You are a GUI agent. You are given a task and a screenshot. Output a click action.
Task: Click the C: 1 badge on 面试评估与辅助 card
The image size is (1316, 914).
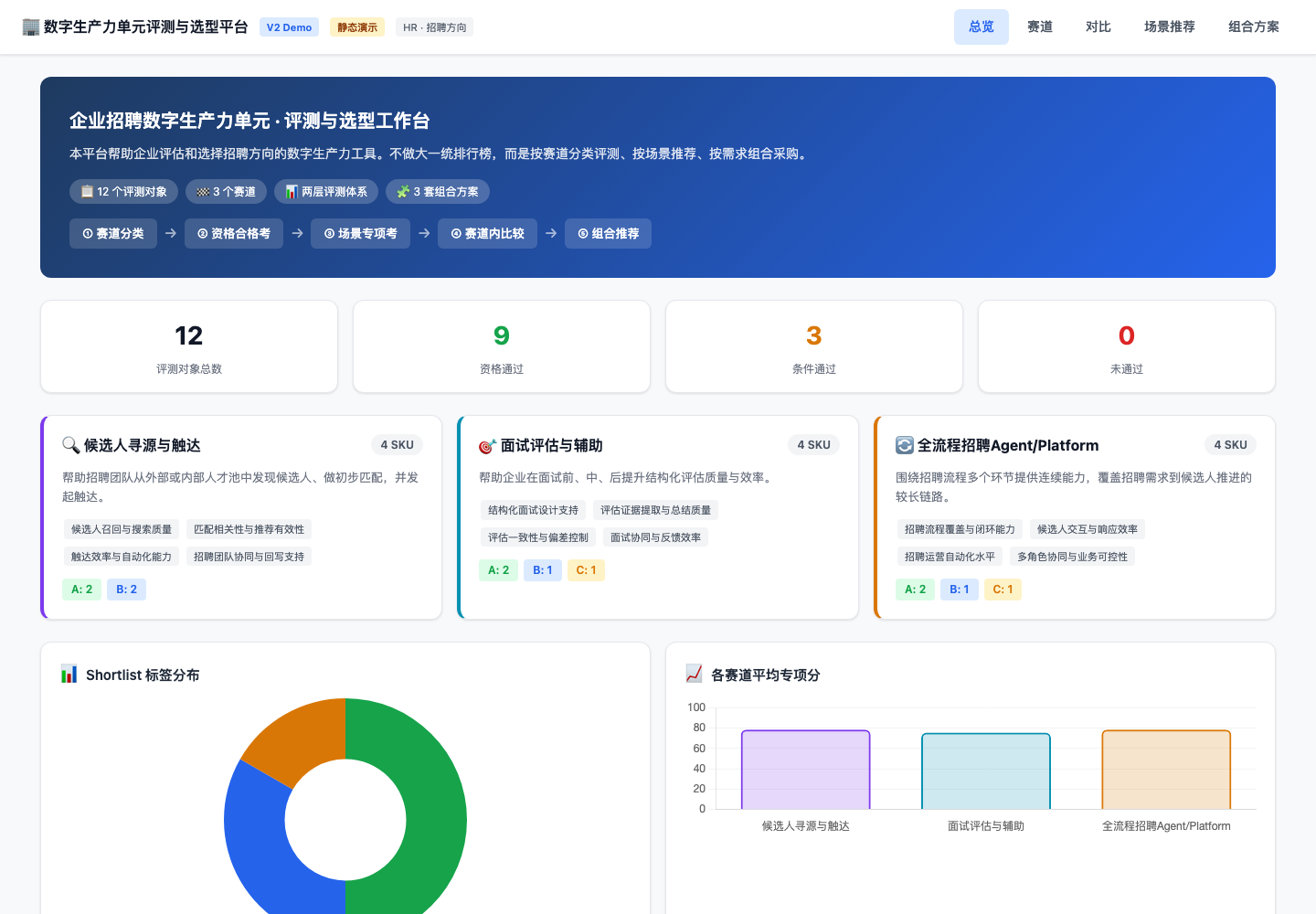[x=586, y=570]
